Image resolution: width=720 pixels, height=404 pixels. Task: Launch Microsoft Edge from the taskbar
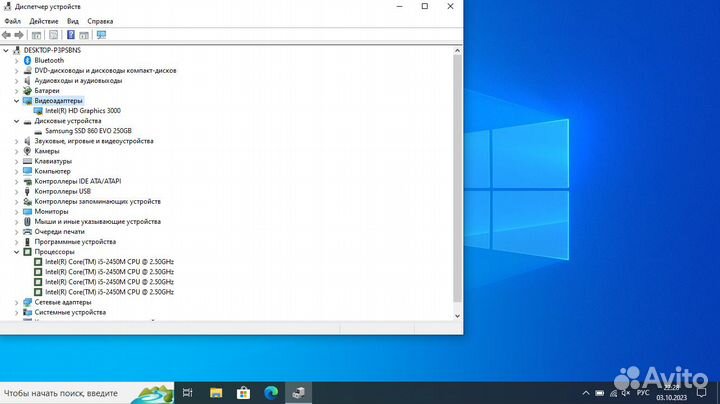click(x=270, y=393)
